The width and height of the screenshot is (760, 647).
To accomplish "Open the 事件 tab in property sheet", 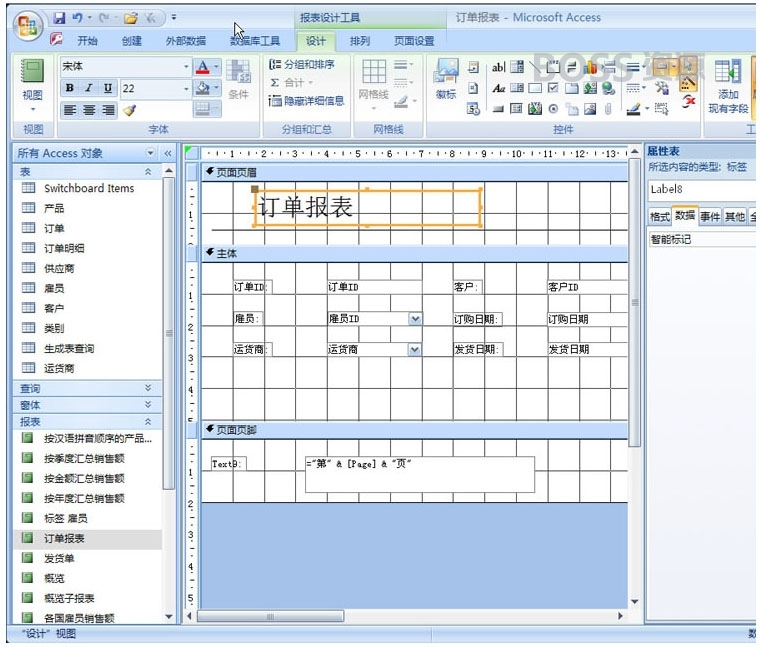I will 710,217.
